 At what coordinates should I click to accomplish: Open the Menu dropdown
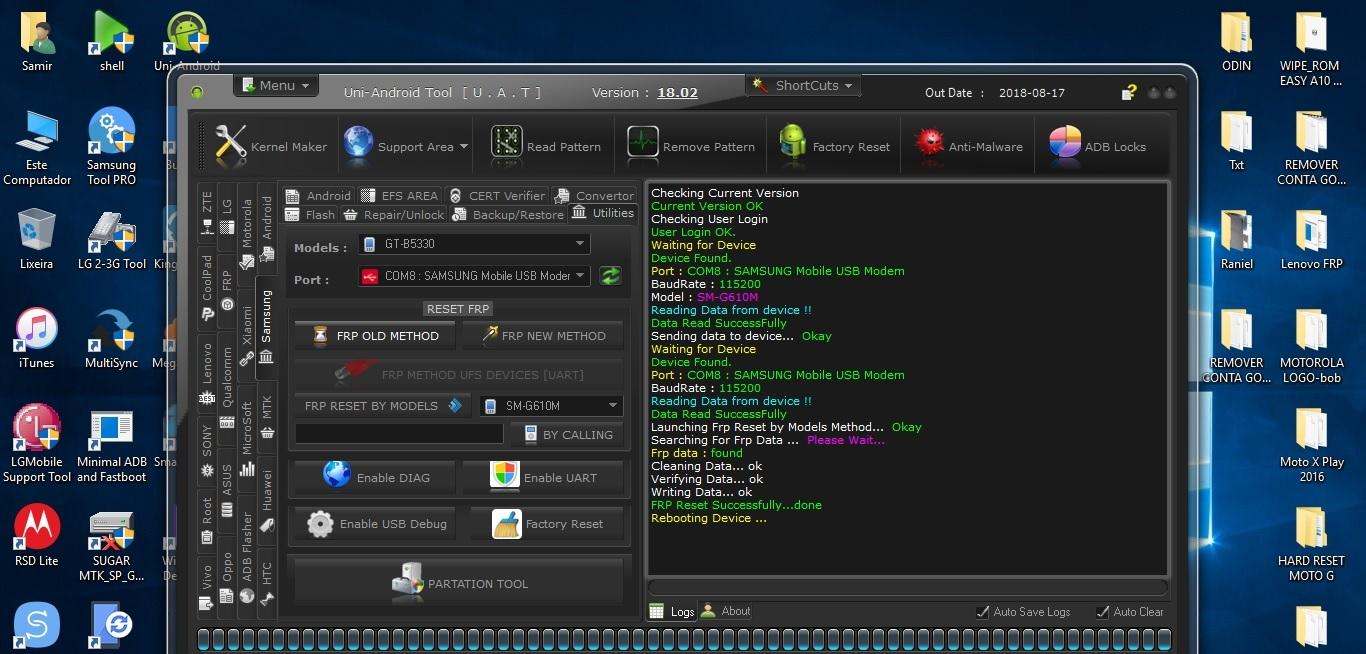pyautogui.click(x=276, y=85)
